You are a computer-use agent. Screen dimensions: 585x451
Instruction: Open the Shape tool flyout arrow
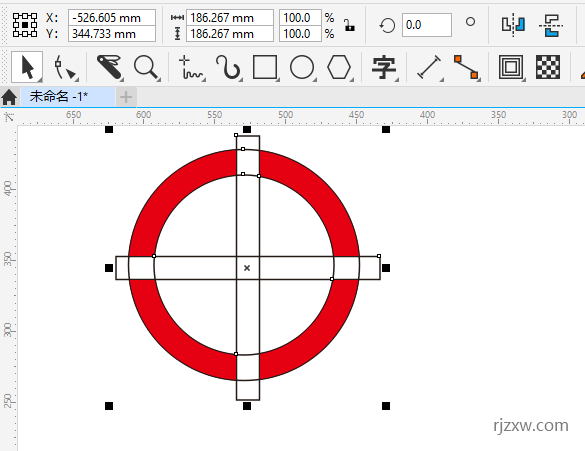pyautogui.click(x=77, y=79)
